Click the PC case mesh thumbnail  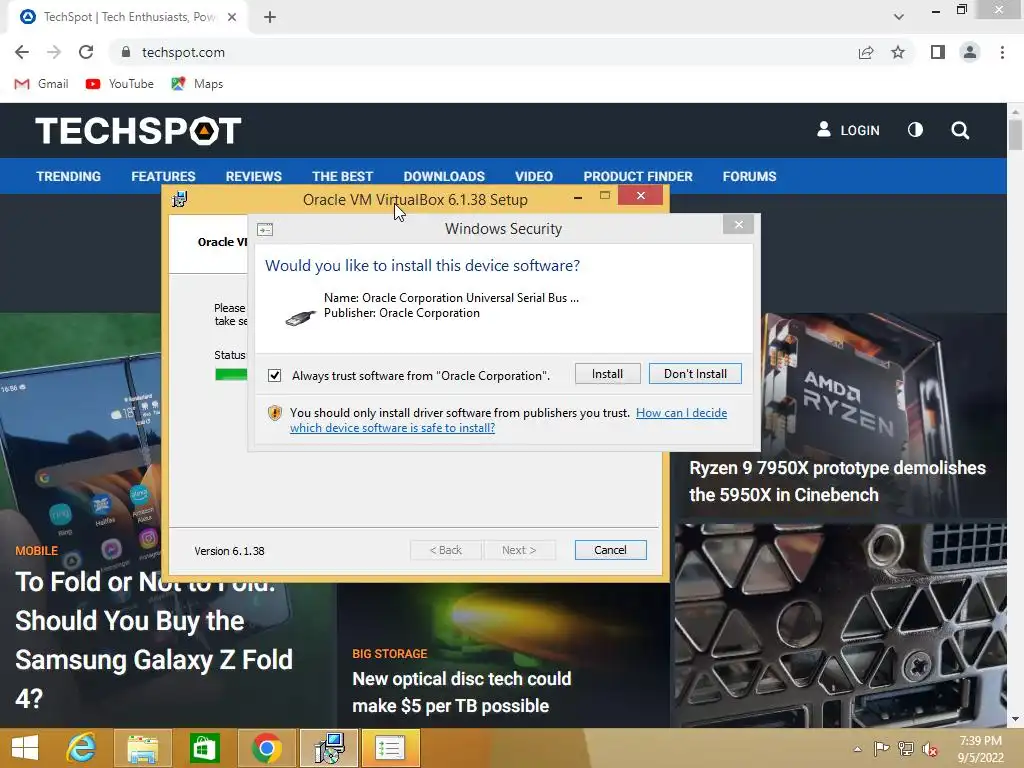(840, 626)
